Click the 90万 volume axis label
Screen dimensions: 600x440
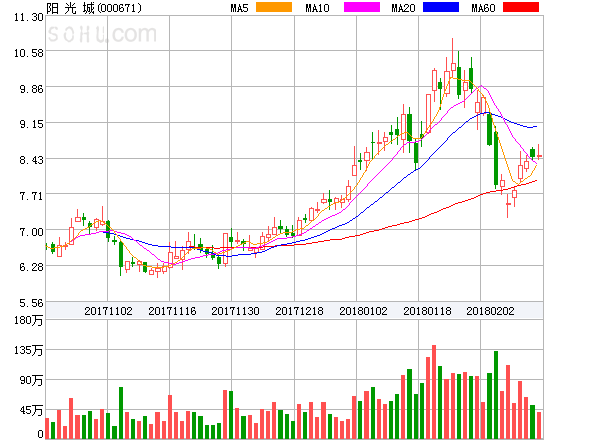tap(31, 380)
